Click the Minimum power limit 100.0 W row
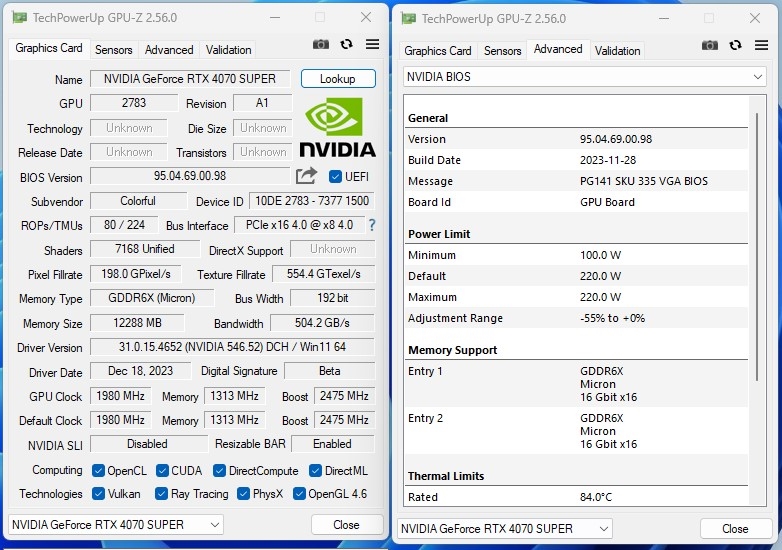The height and width of the screenshot is (550, 782). click(577, 255)
